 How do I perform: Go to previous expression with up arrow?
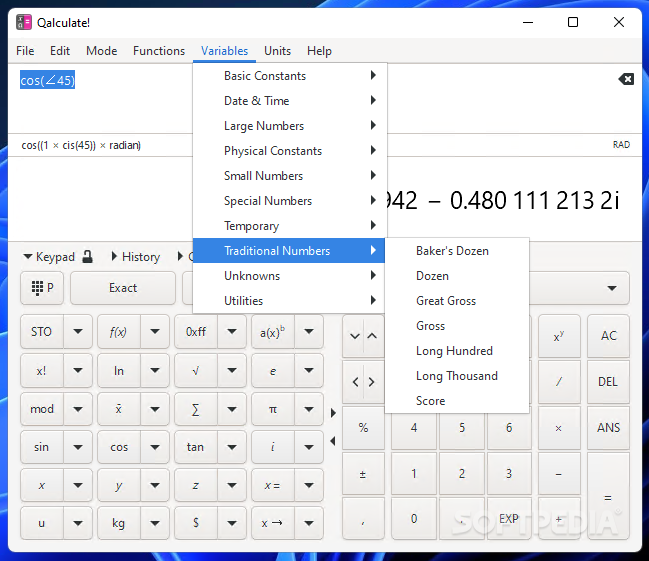(x=373, y=336)
